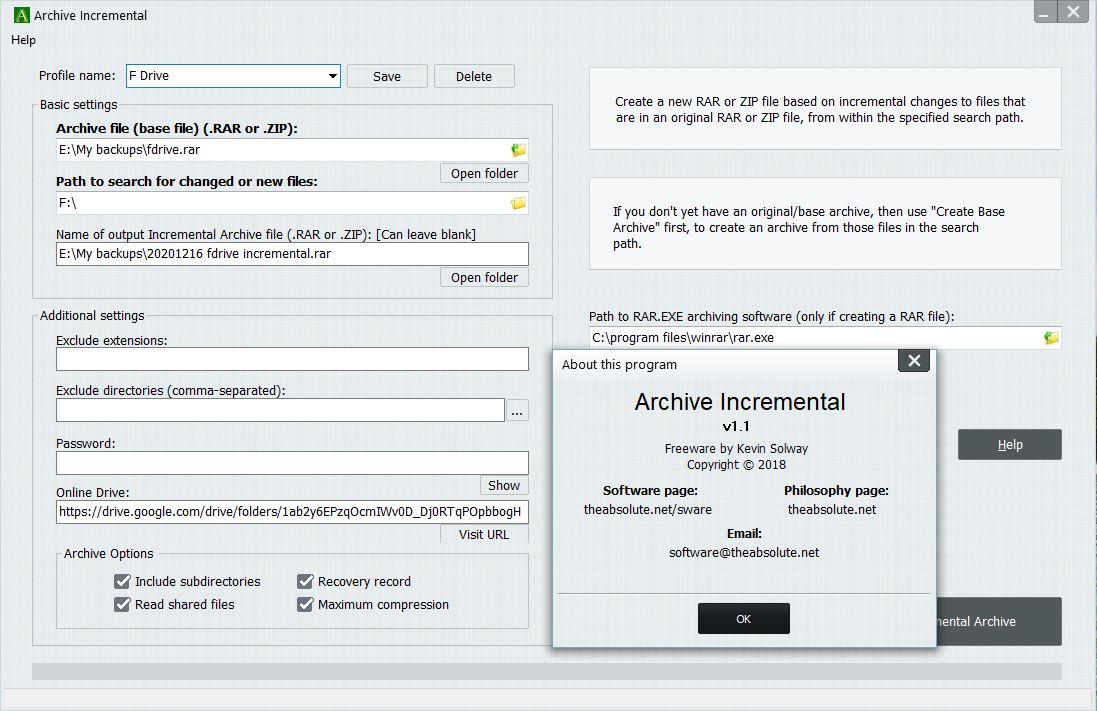1097x711 pixels.
Task: Open folder of base archive file
Action: pyautogui.click(x=484, y=174)
